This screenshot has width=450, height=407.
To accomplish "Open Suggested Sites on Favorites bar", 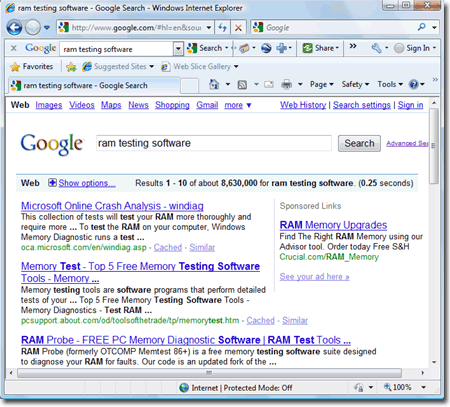I will [x=118, y=67].
